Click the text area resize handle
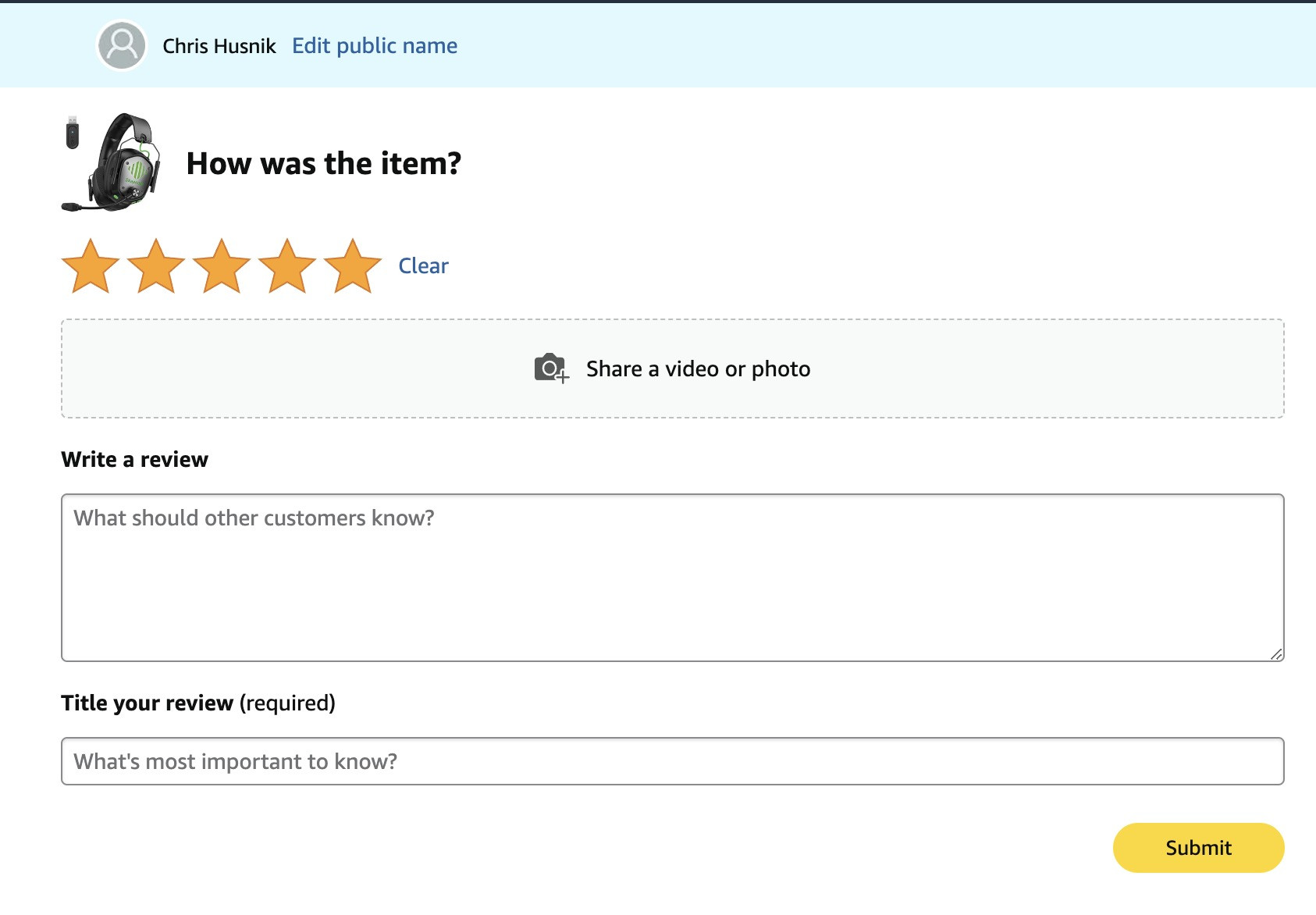The height and width of the screenshot is (915, 1316). [x=1276, y=654]
